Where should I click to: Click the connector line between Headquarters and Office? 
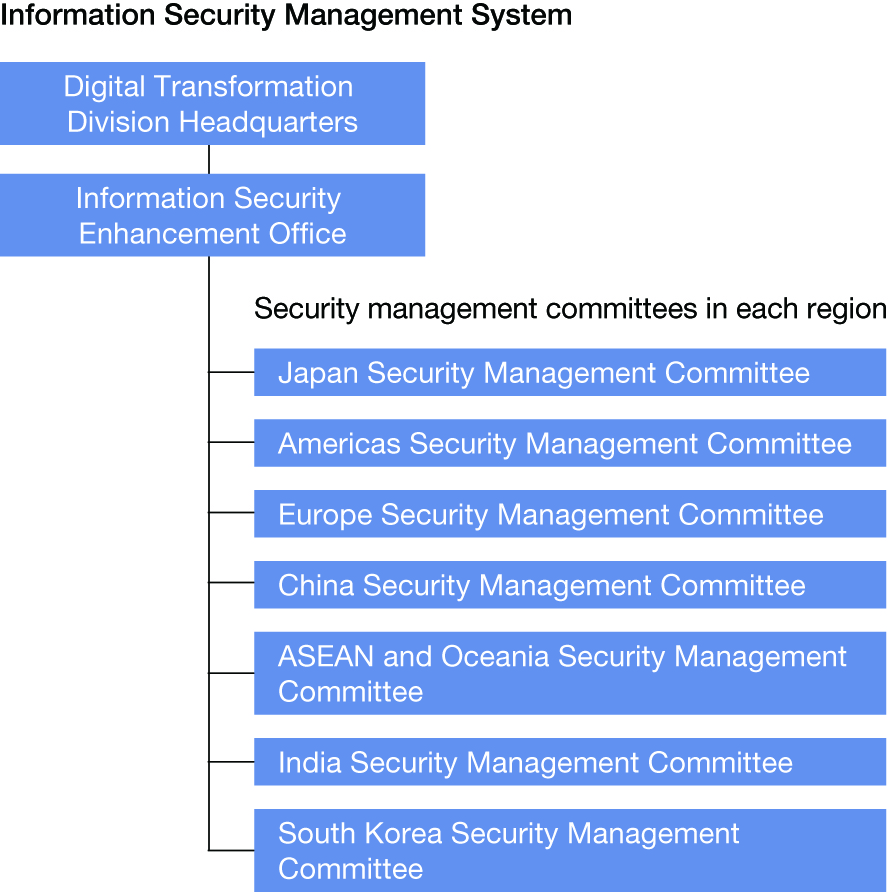pos(209,159)
